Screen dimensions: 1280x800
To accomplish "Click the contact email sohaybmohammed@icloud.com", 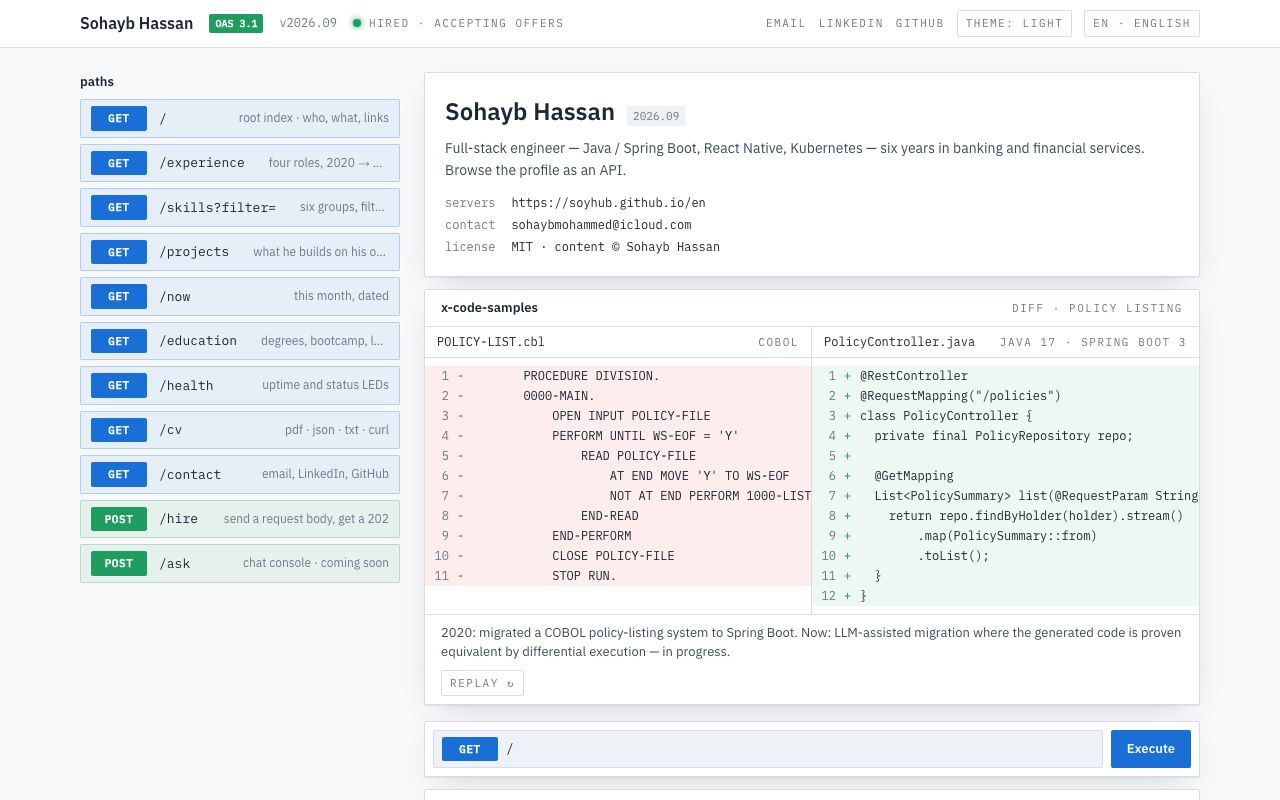I will 601,225.
